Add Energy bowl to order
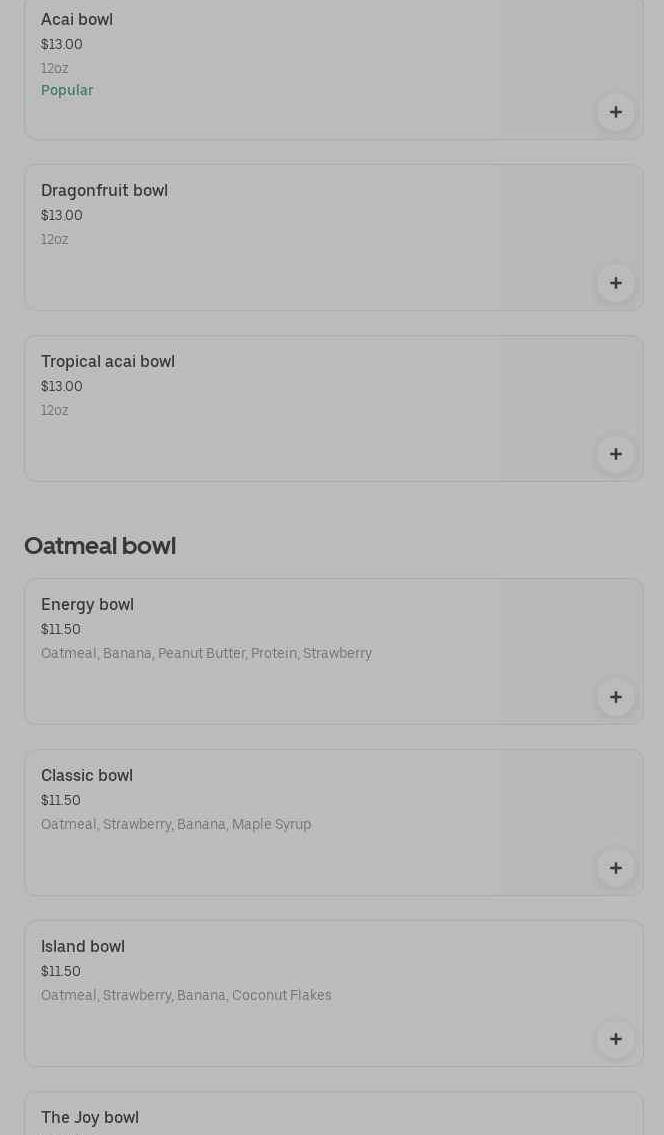This screenshot has height=1135, width=664. 616,697
